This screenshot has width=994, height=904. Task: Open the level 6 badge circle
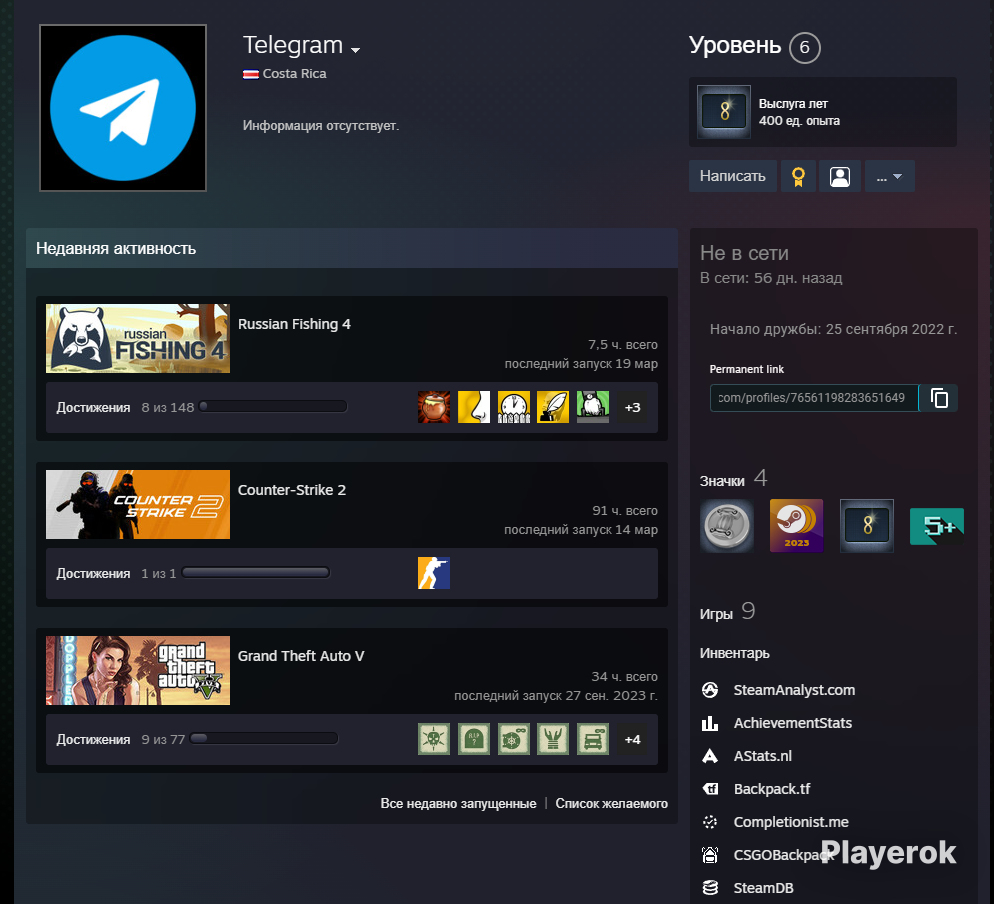[804, 48]
